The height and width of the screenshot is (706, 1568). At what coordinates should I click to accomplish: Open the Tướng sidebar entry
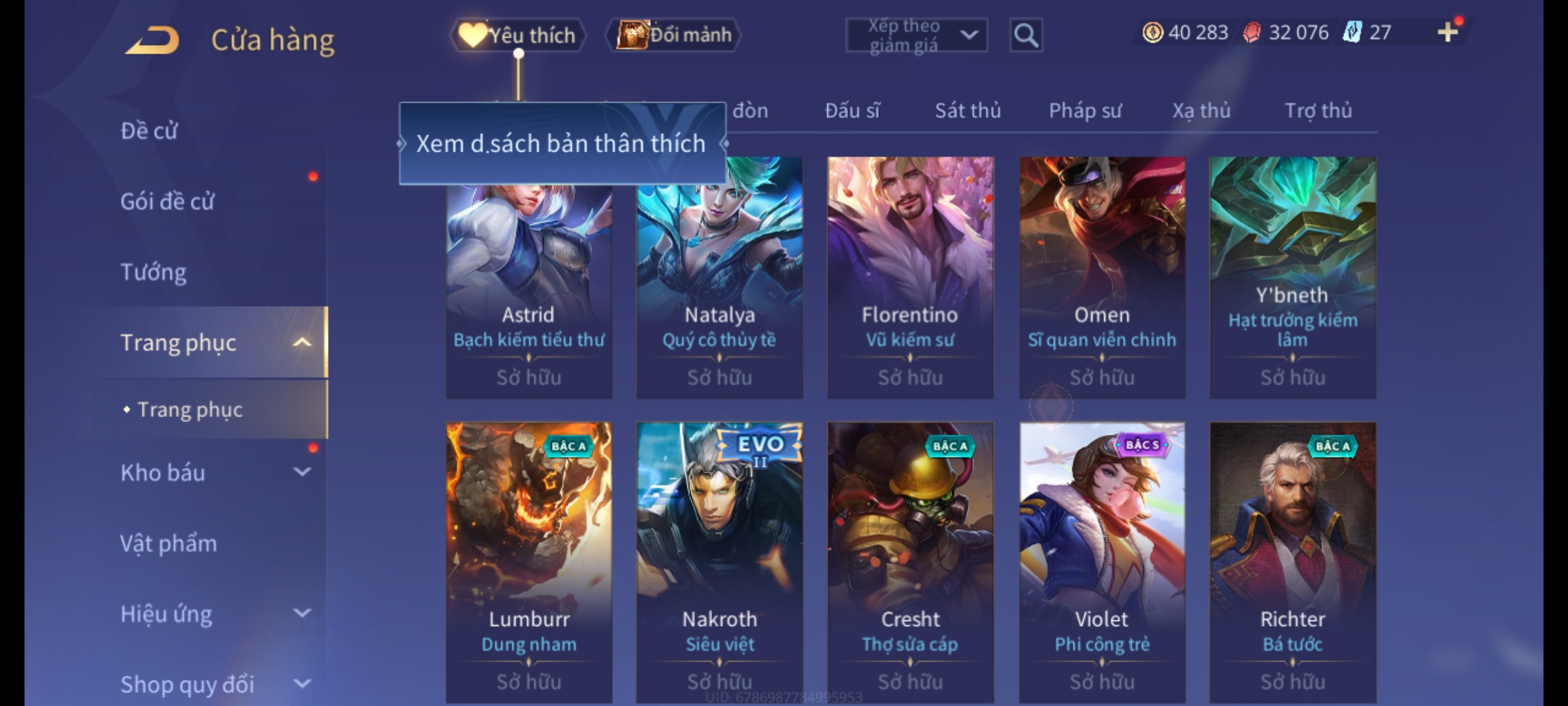pos(154,272)
